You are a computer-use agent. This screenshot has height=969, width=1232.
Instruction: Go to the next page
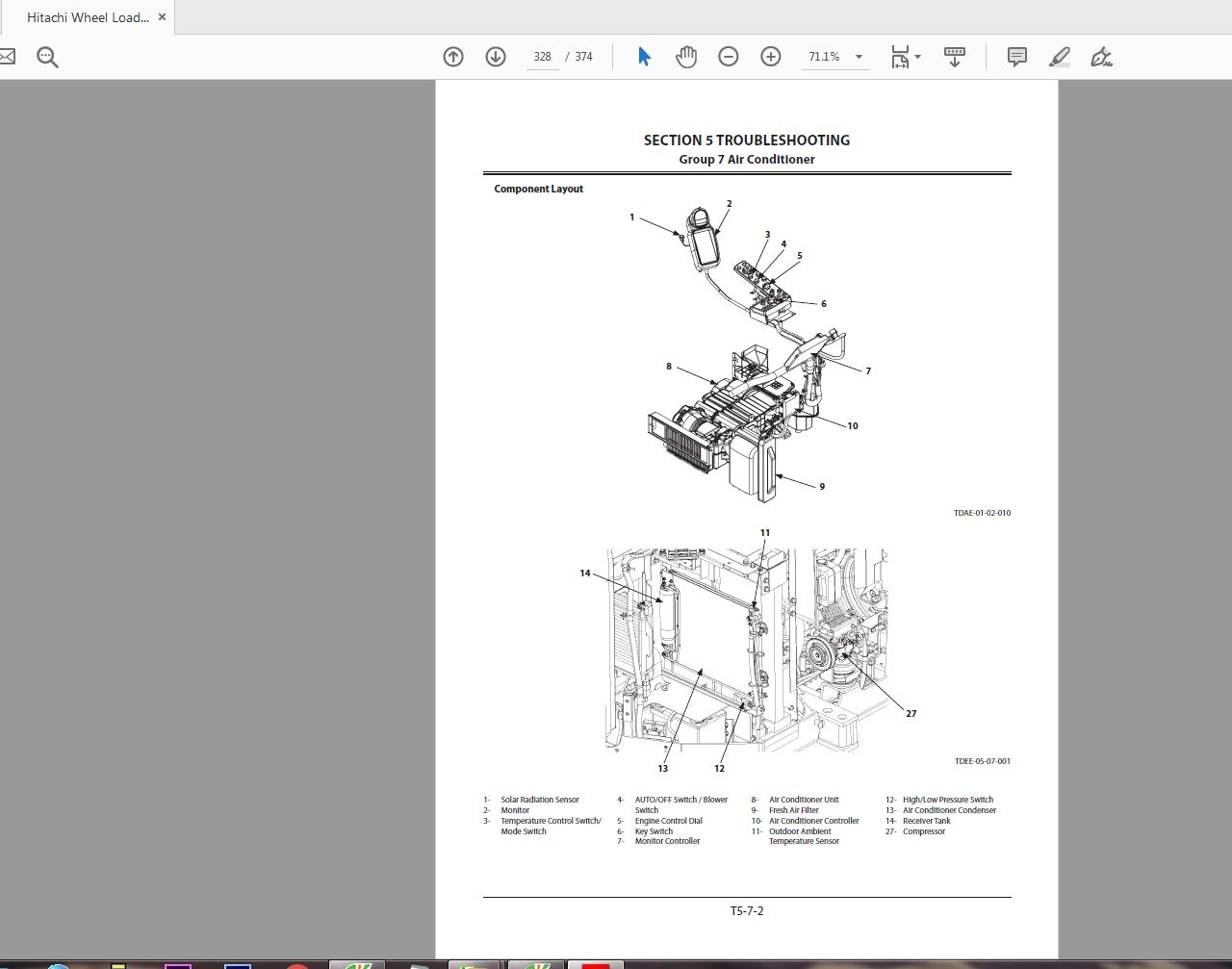tap(496, 57)
